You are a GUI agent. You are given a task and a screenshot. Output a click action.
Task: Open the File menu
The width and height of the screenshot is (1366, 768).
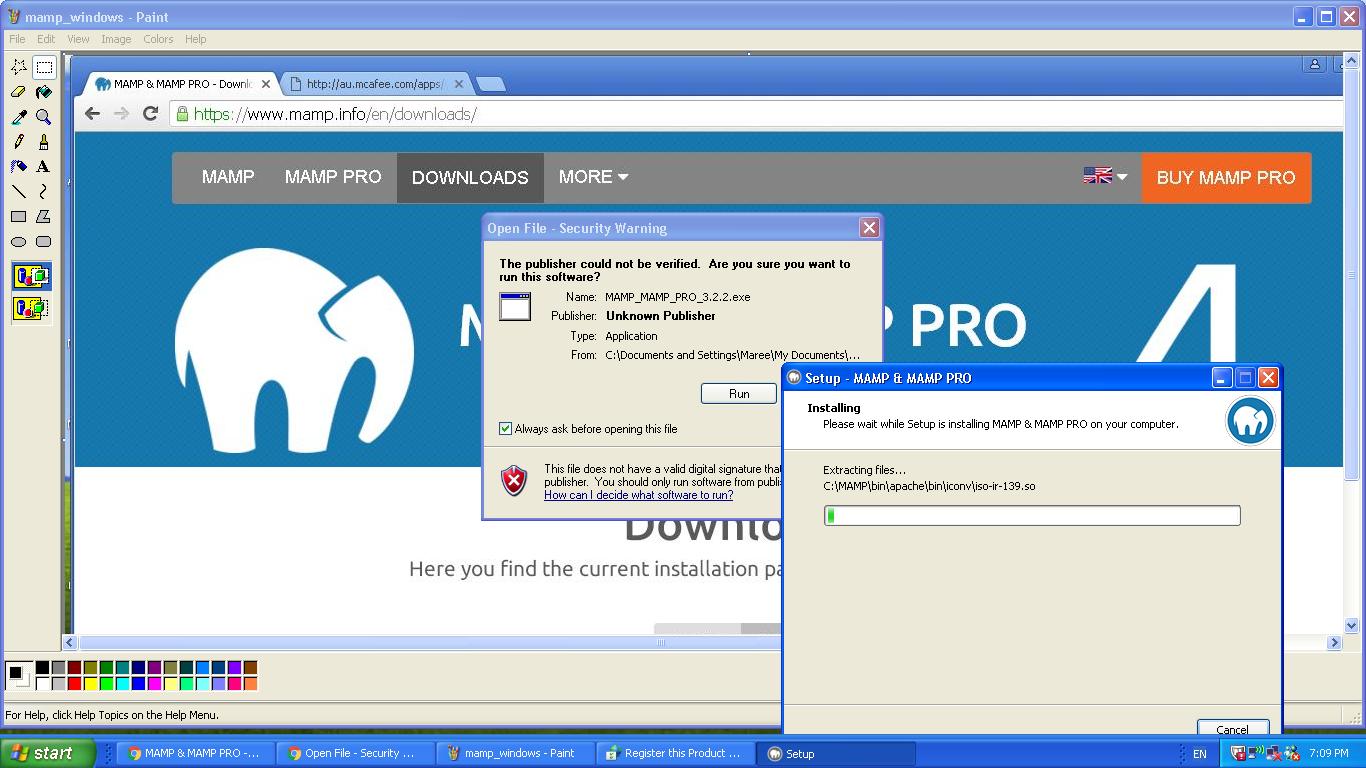tap(17, 39)
